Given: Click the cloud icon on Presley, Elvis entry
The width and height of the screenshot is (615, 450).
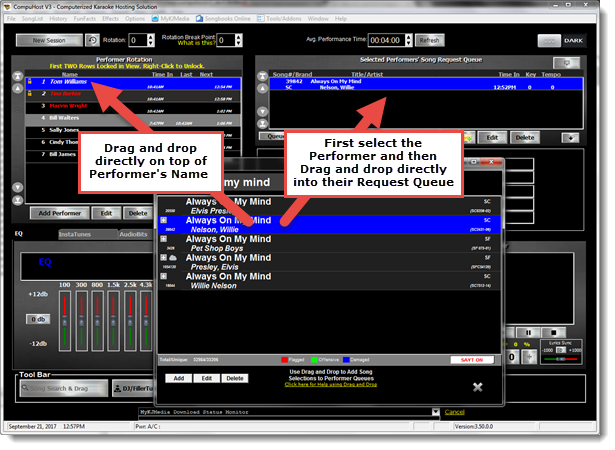Looking at the screenshot, I should pyautogui.click(x=174, y=258).
